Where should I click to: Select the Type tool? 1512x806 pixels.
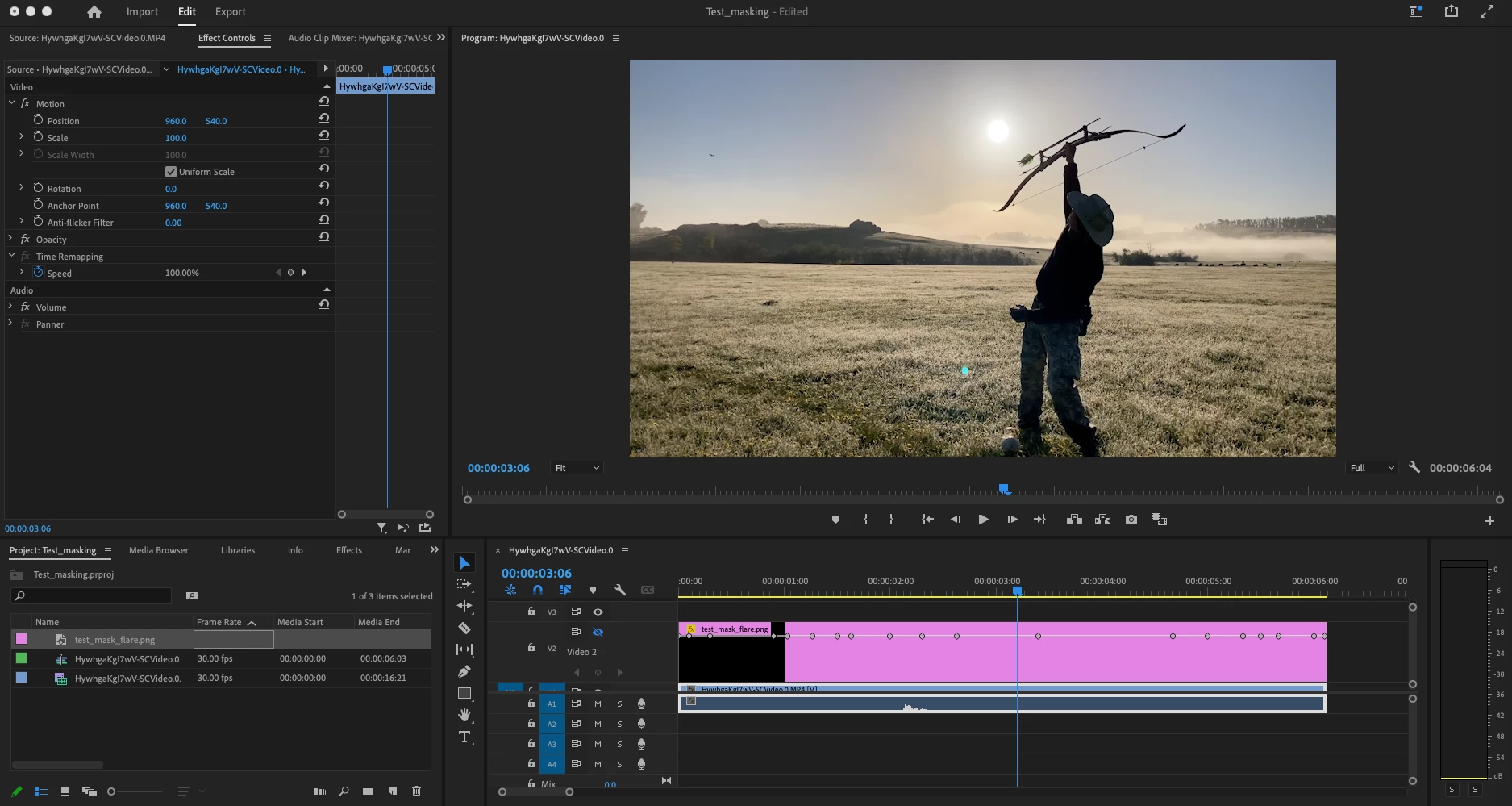click(x=464, y=737)
